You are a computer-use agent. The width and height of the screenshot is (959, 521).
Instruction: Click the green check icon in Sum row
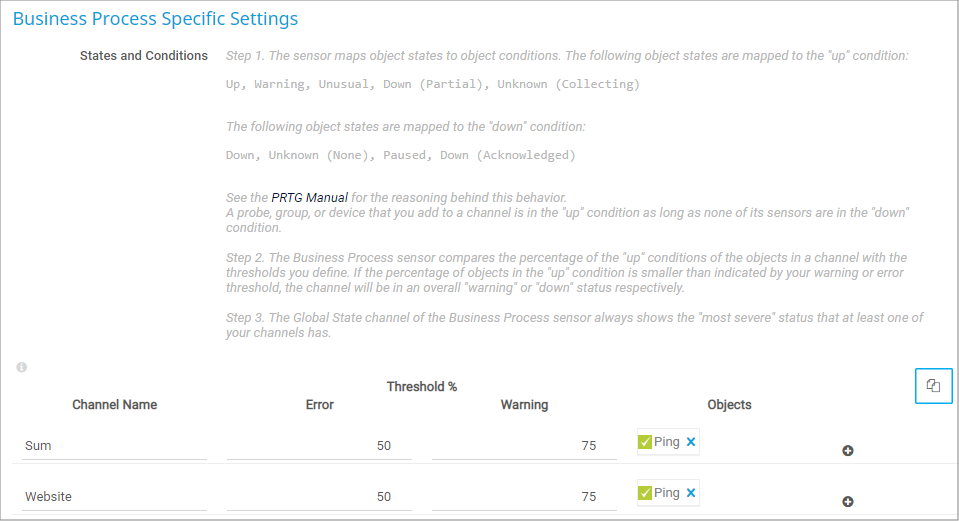645,442
